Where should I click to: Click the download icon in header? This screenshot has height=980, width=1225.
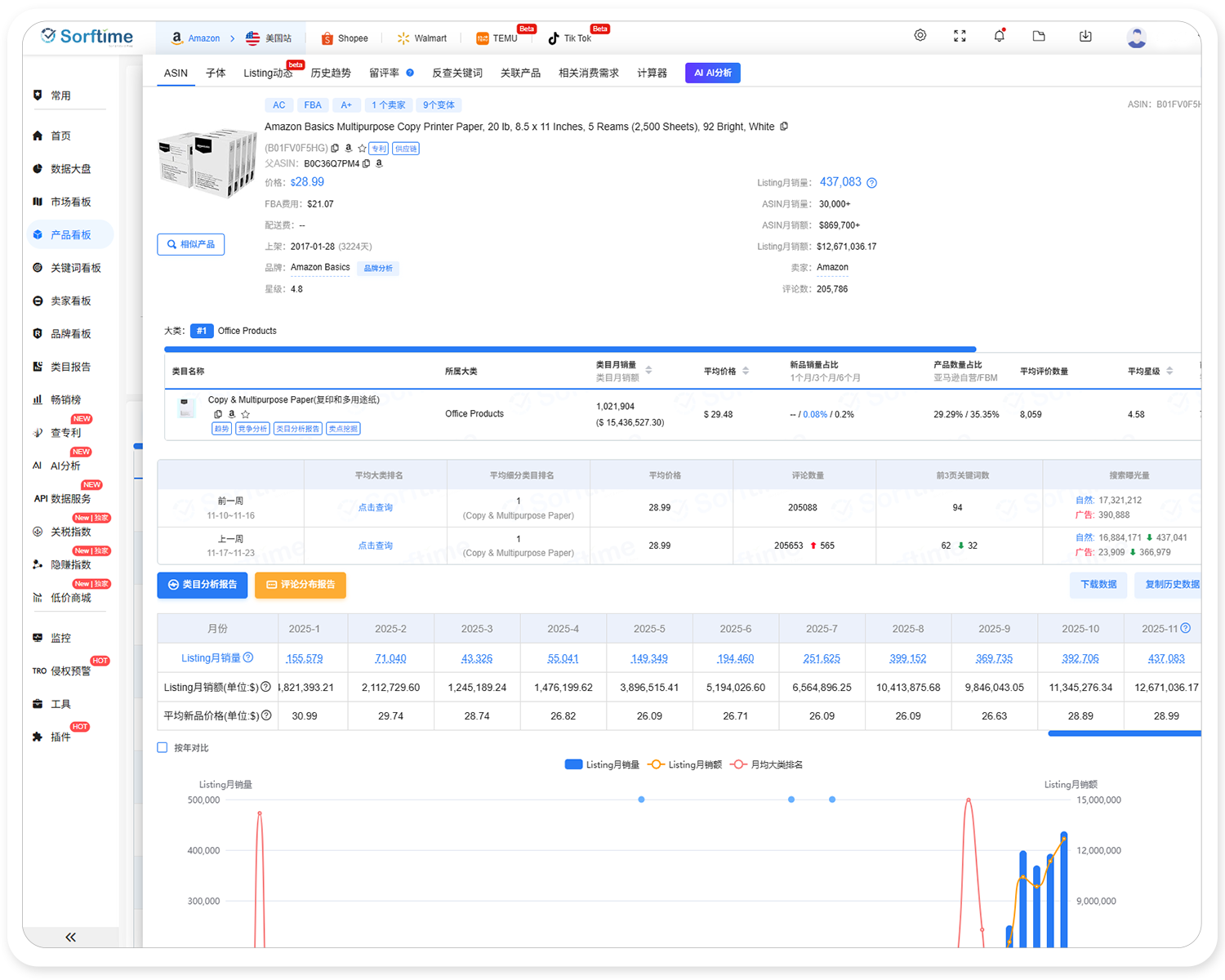coord(1085,36)
